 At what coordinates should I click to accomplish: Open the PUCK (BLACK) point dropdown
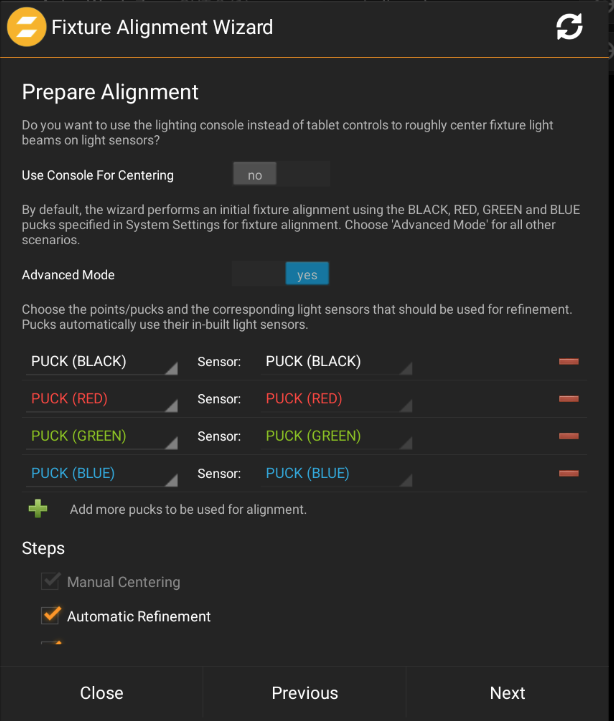point(103,362)
